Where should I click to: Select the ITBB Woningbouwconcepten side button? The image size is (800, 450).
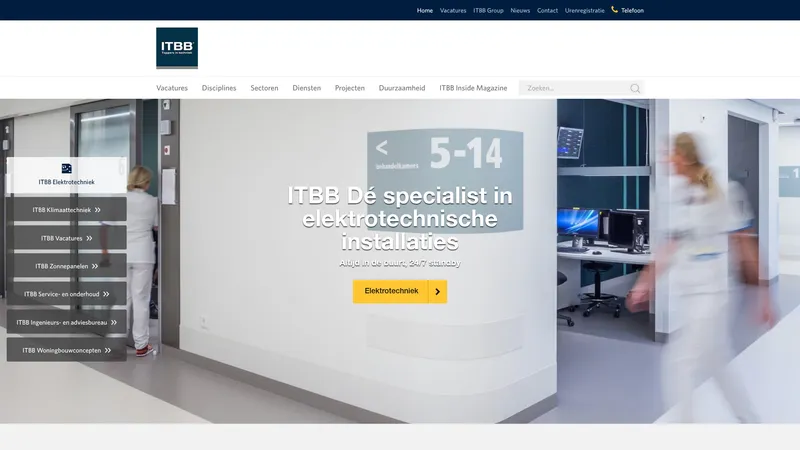[x=66, y=351]
